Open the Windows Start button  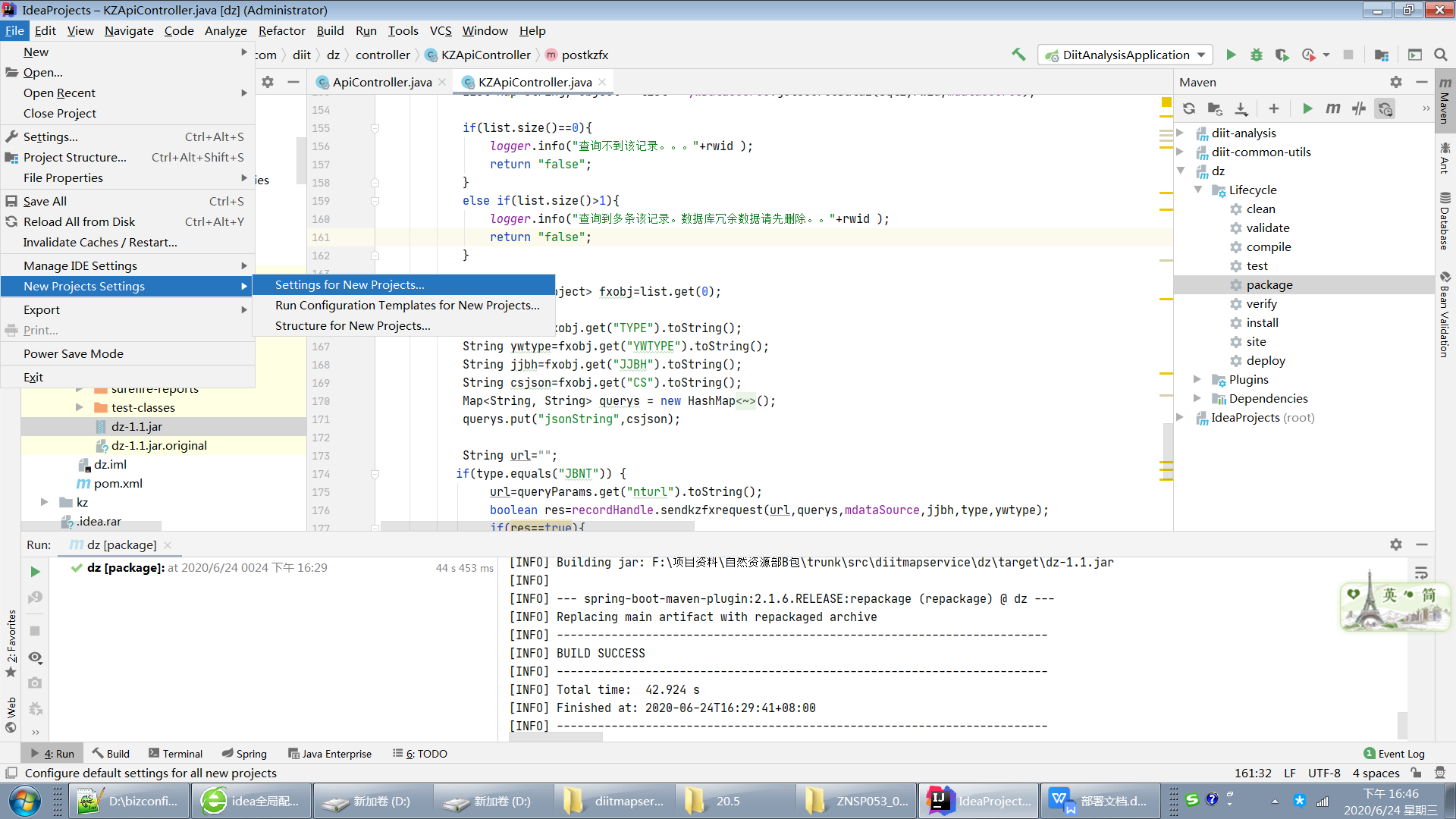25,801
